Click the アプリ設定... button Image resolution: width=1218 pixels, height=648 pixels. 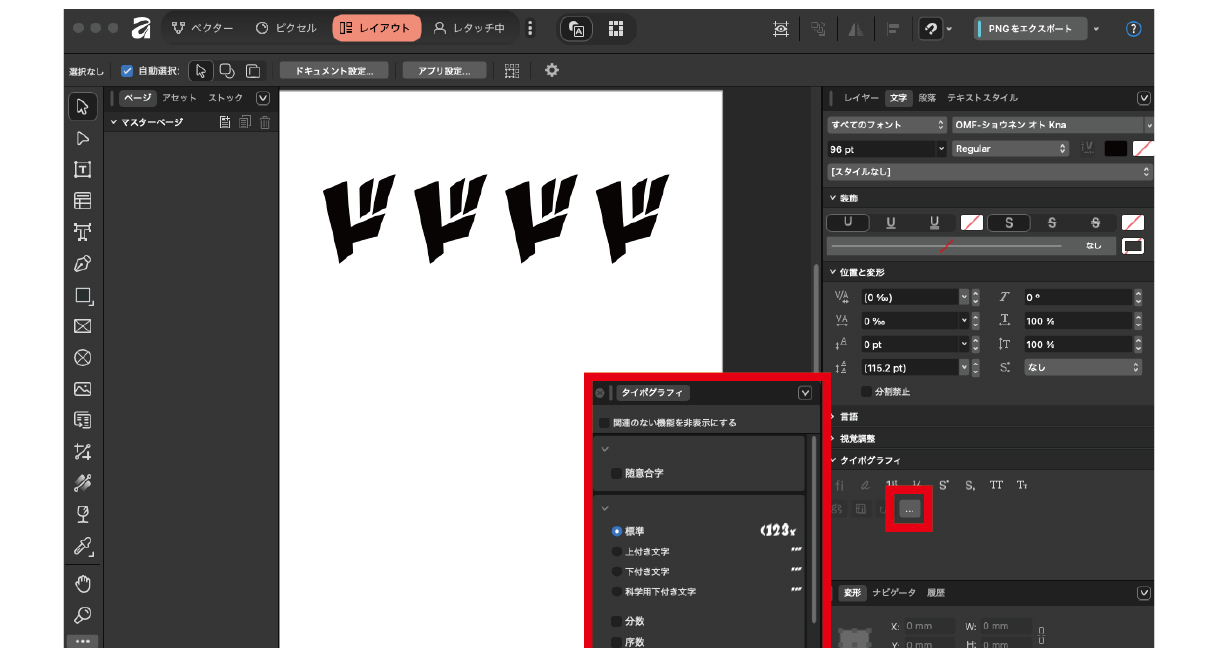coord(444,71)
